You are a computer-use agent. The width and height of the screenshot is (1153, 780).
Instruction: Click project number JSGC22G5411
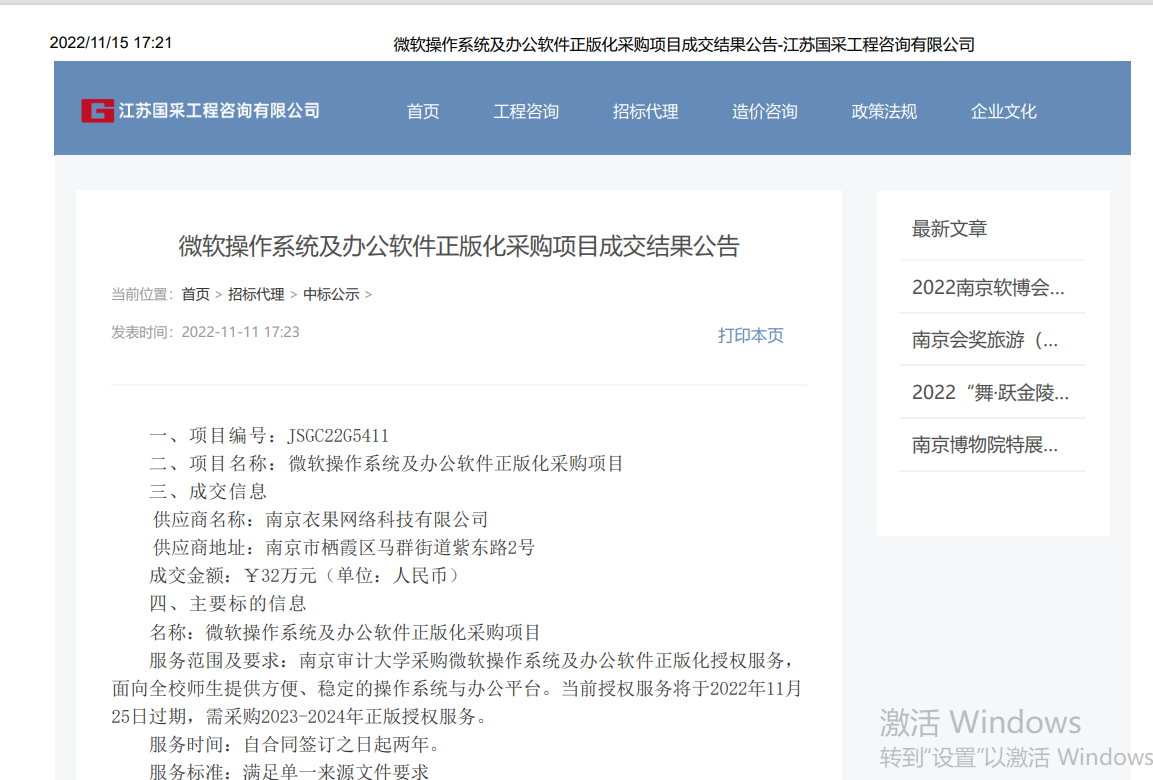(x=338, y=436)
